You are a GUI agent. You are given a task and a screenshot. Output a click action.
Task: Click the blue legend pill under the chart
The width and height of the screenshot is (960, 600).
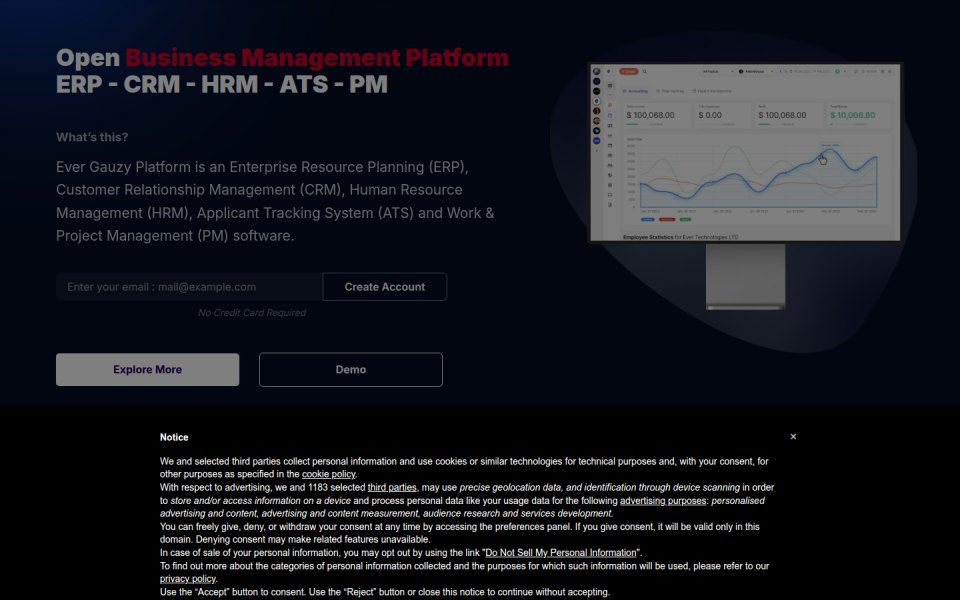(648, 219)
